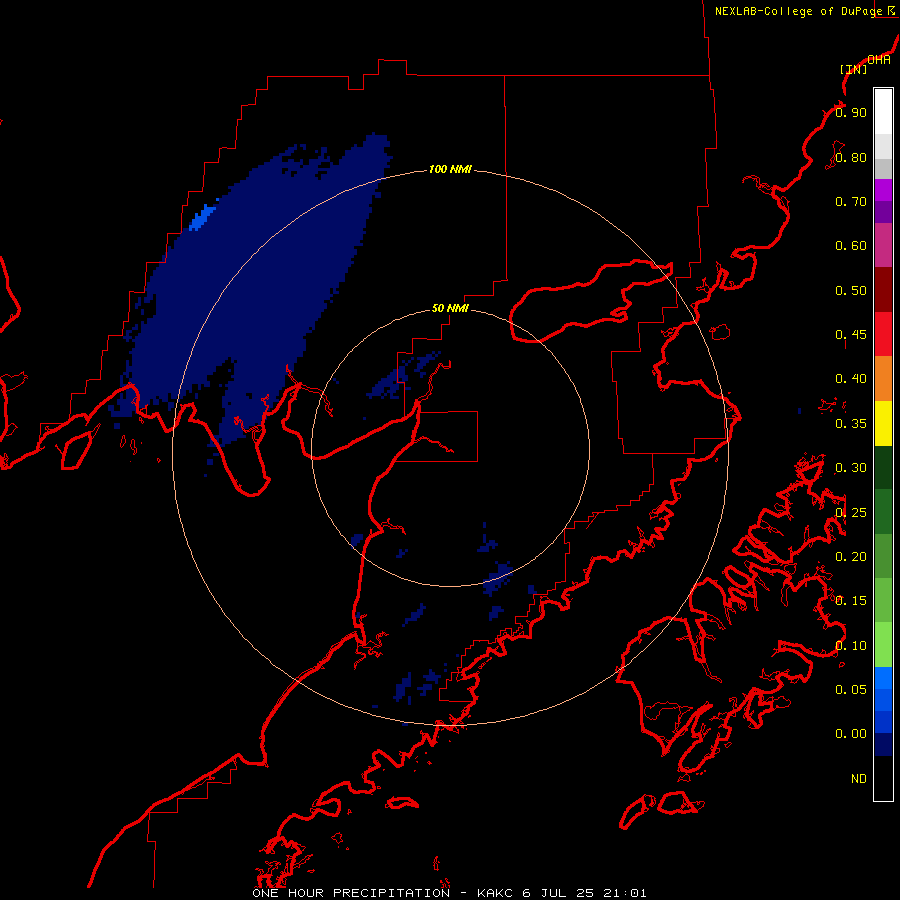Select the 0.05 legend value
The height and width of the screenshot is (900, 900).
(851, 690)
